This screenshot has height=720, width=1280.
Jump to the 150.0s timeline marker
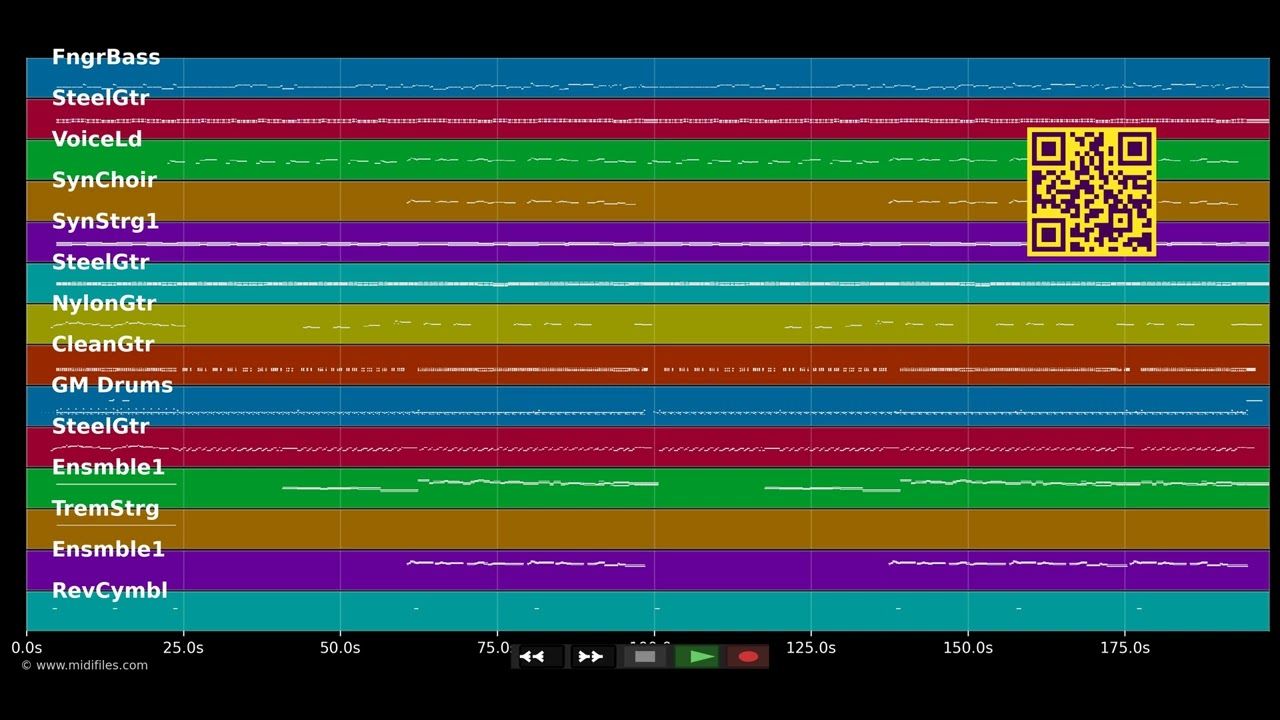(x=968, y=648)
